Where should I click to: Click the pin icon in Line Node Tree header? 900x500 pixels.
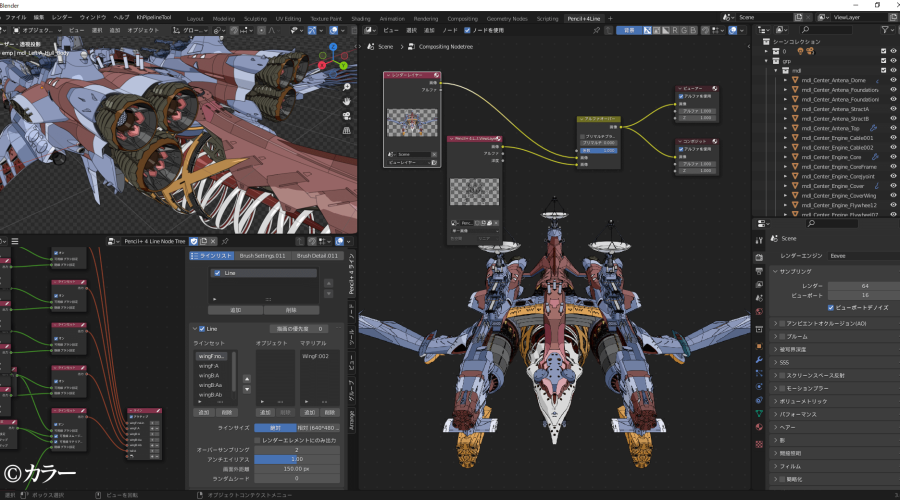[226, 241]
